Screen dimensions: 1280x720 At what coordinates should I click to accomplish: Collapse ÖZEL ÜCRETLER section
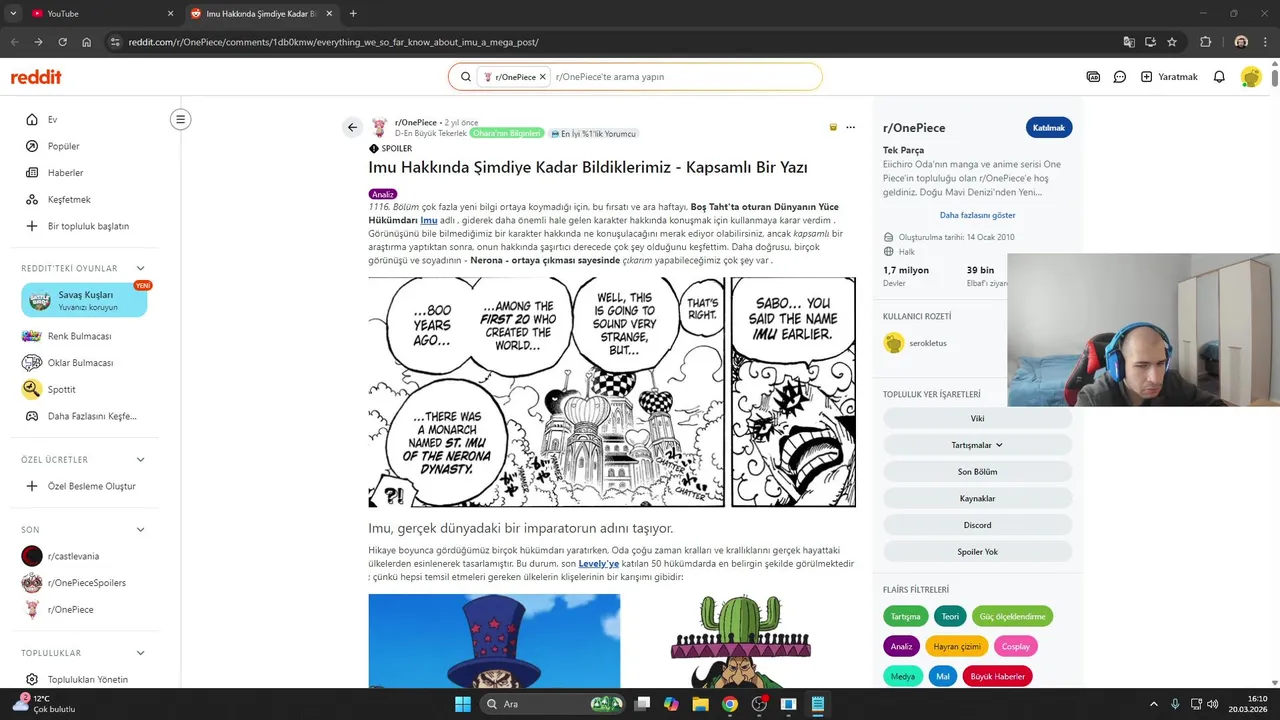tap(140, 459)
